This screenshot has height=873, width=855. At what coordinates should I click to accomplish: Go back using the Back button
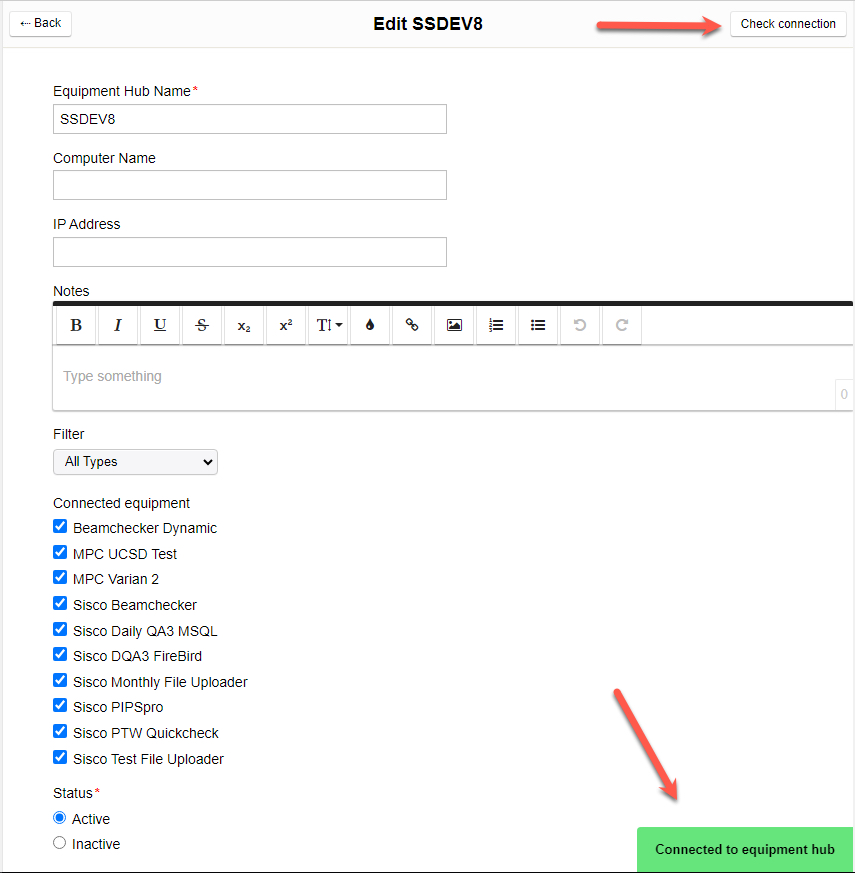(x=41, y=23)
